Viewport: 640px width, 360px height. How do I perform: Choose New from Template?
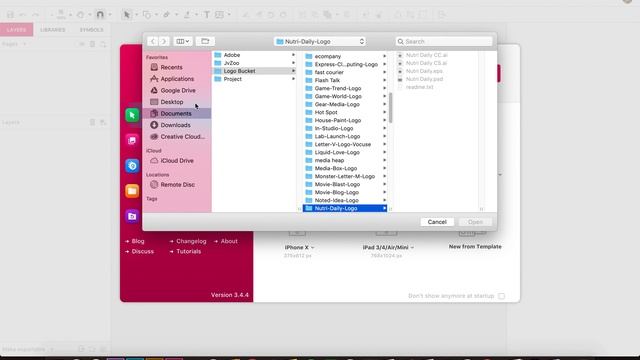[475, 247]
